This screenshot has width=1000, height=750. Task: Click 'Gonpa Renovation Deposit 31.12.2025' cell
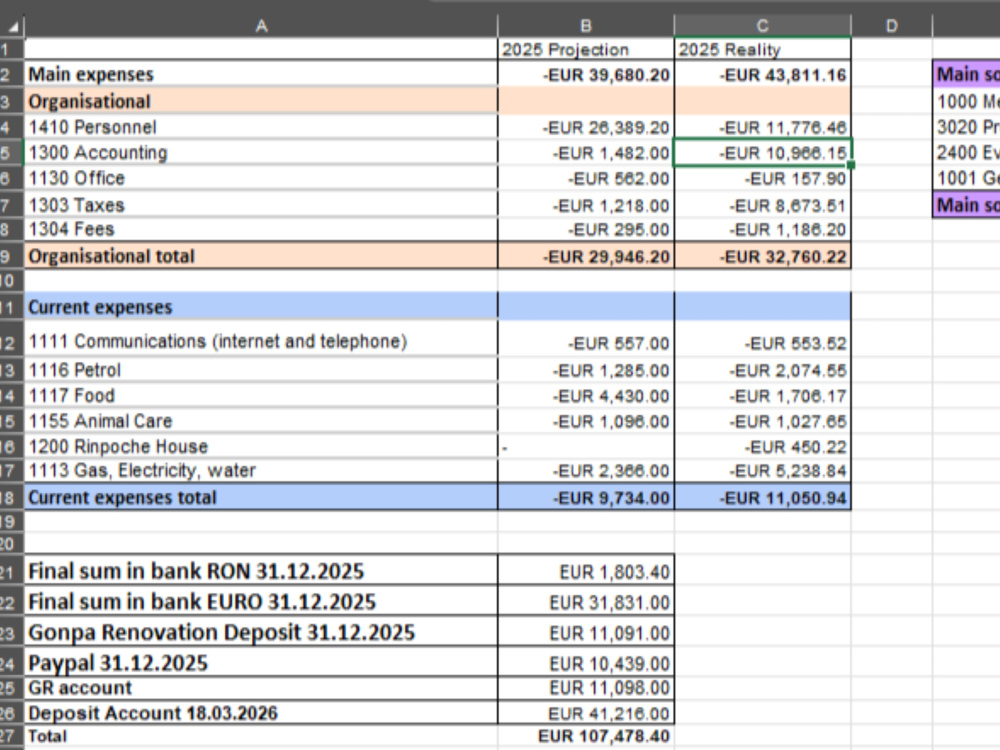tap(261, 631)
